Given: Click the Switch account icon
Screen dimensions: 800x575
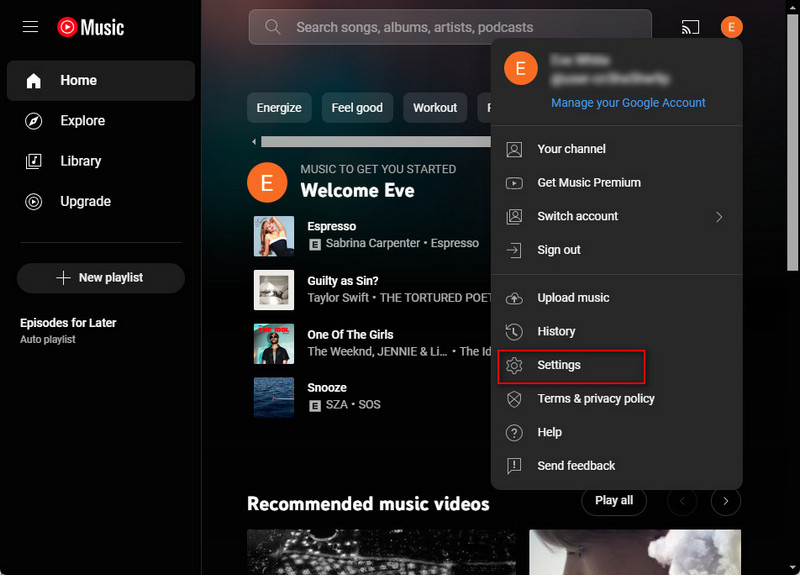Looking at the screenshot, I should 514,216.
